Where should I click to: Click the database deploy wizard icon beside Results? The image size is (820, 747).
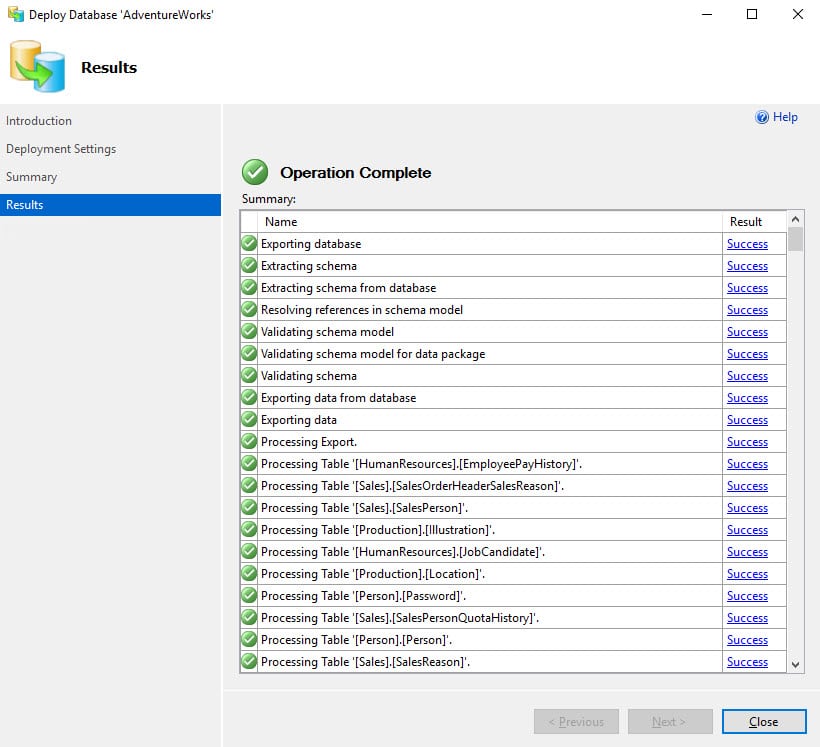click(x=37, y=66)
